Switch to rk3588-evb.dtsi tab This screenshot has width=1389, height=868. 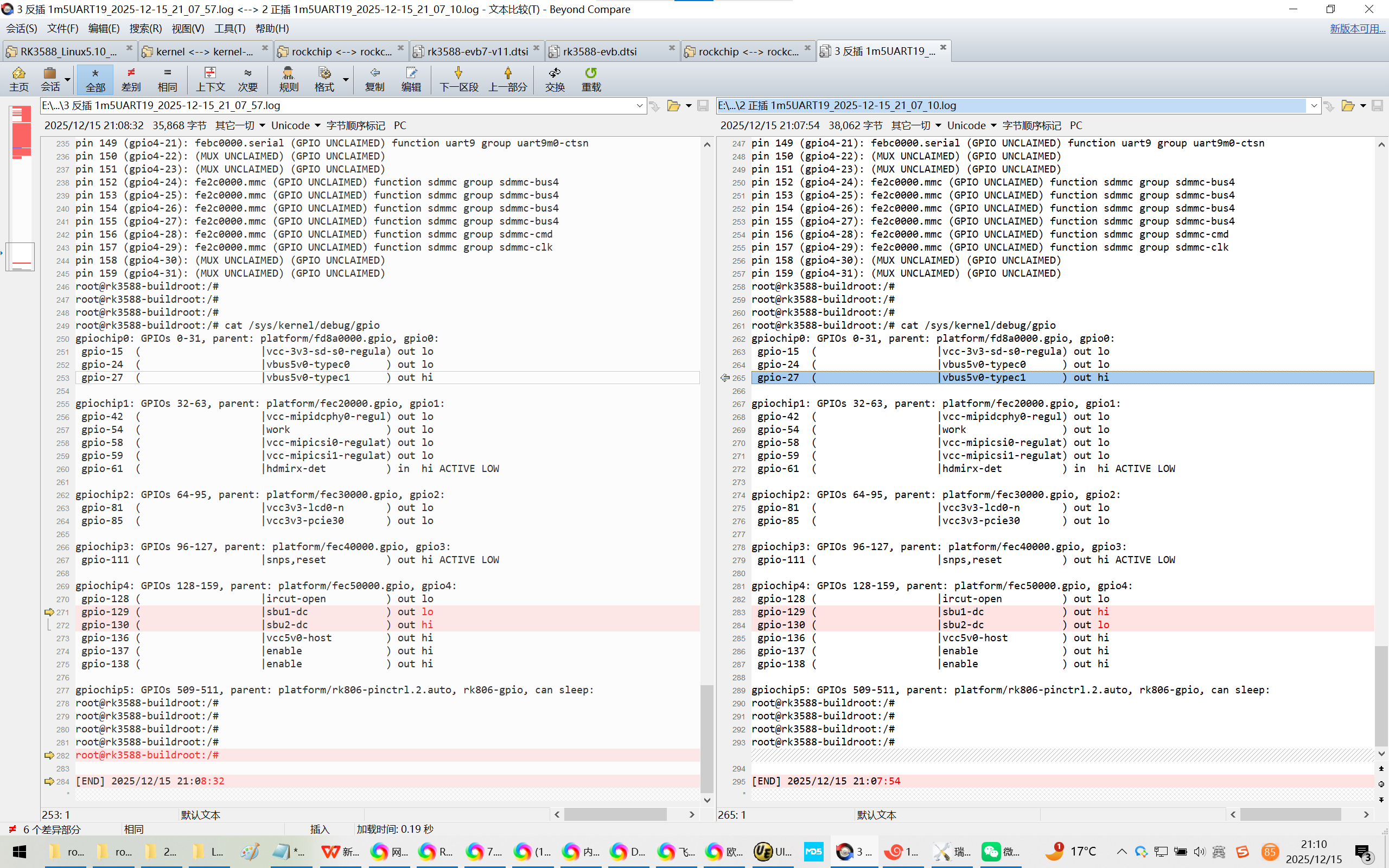[600, 52]
